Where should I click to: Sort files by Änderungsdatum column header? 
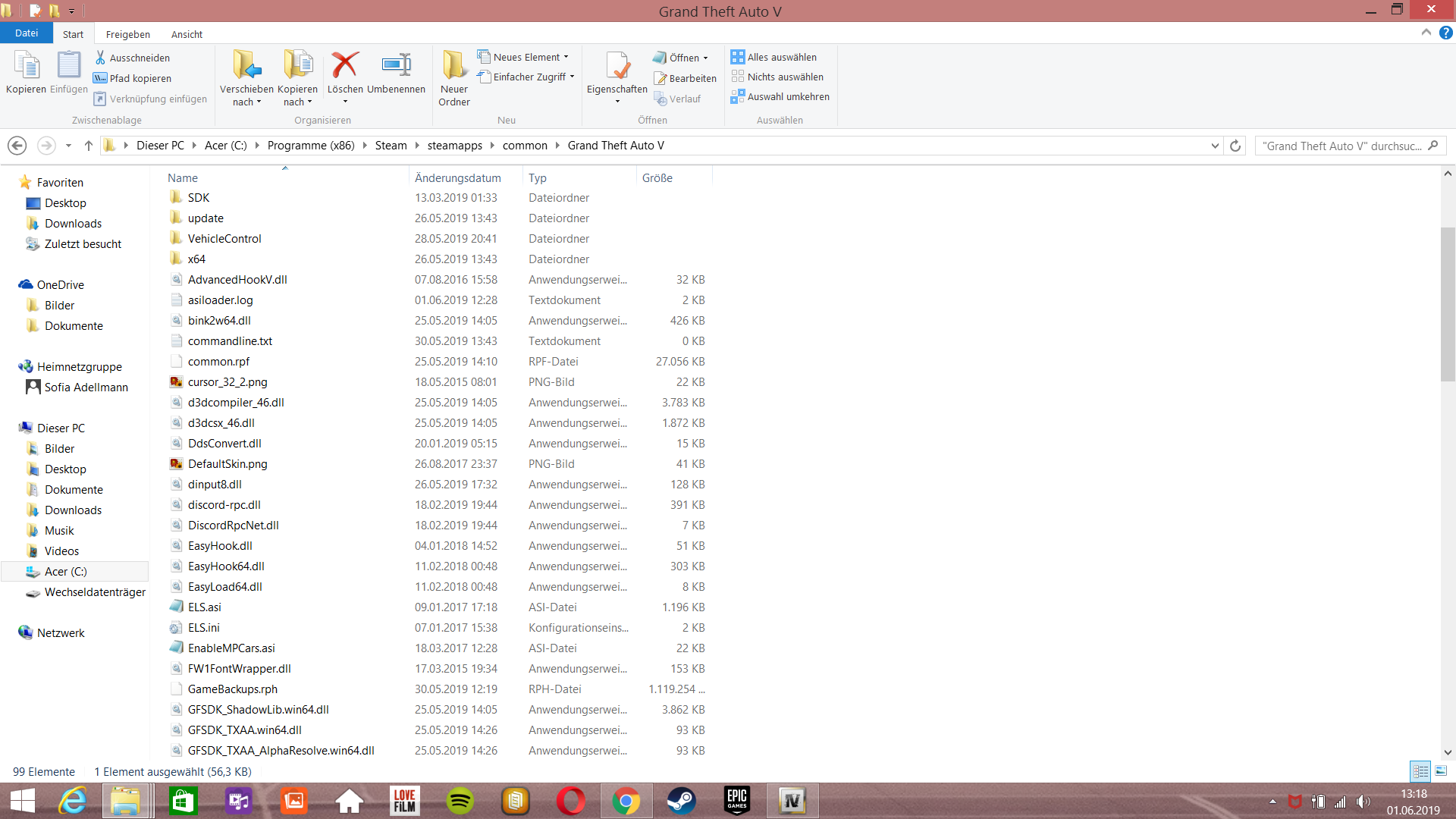[457, 177]
